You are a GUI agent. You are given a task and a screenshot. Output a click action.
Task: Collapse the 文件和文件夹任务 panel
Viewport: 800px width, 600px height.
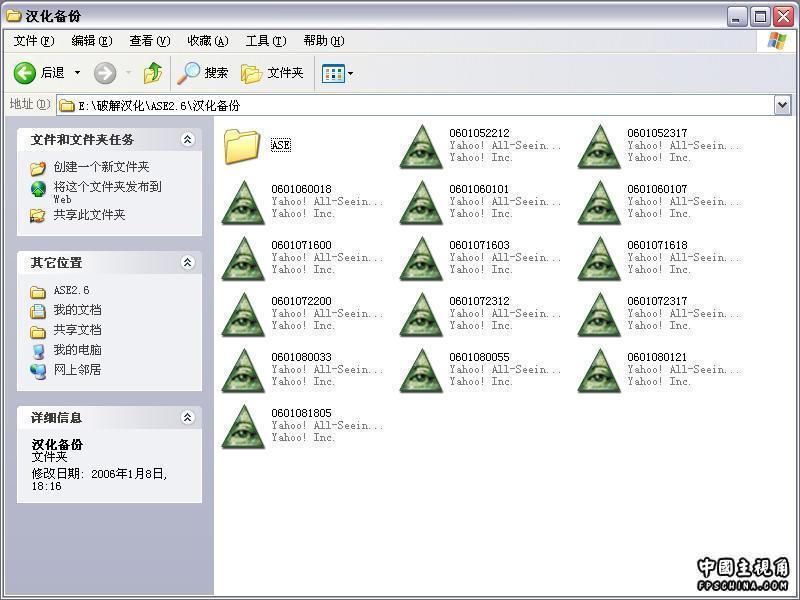[x=188, y=139]
